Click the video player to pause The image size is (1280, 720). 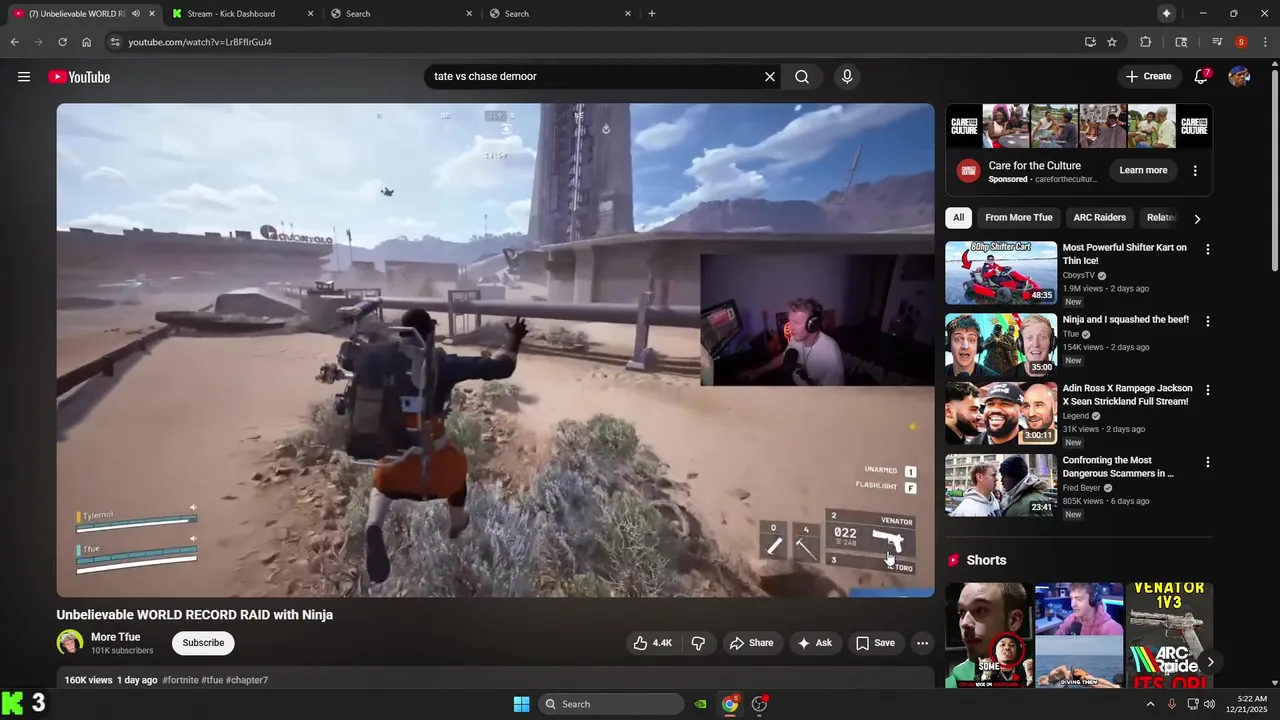tap(495, 350)
